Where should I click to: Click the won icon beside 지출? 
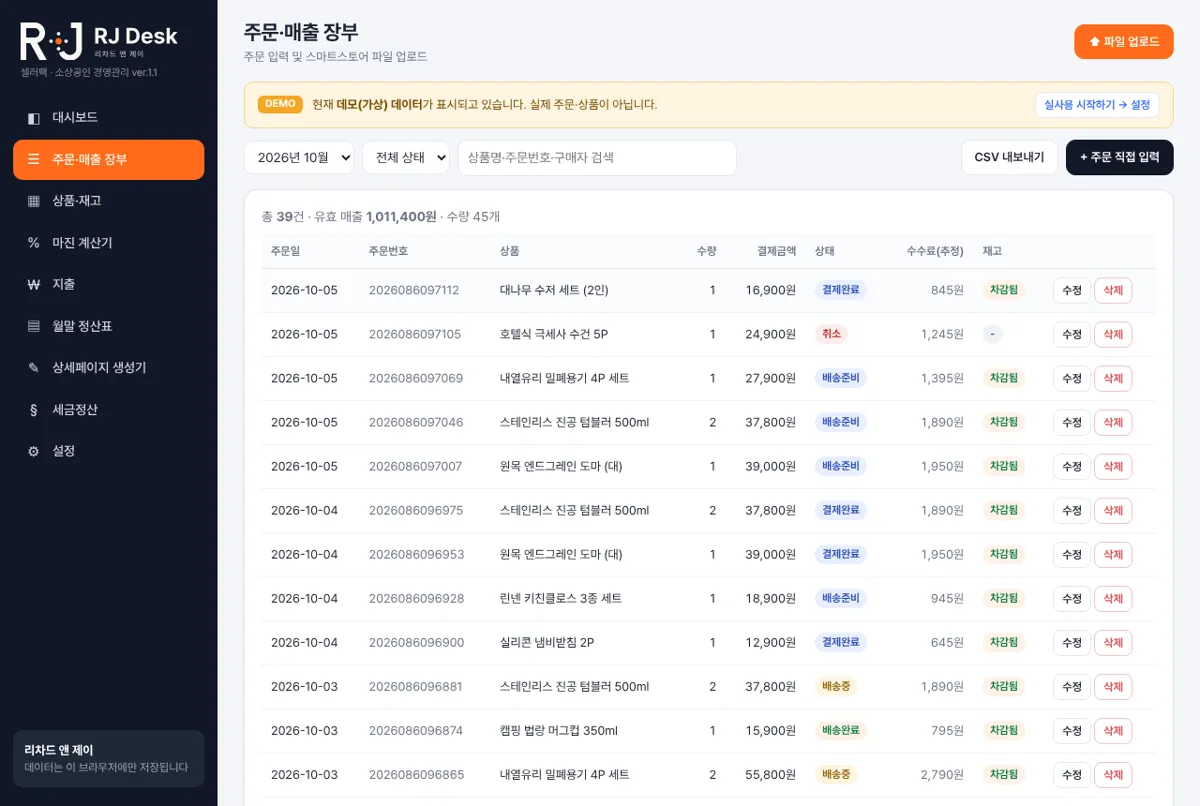[34, 284]
